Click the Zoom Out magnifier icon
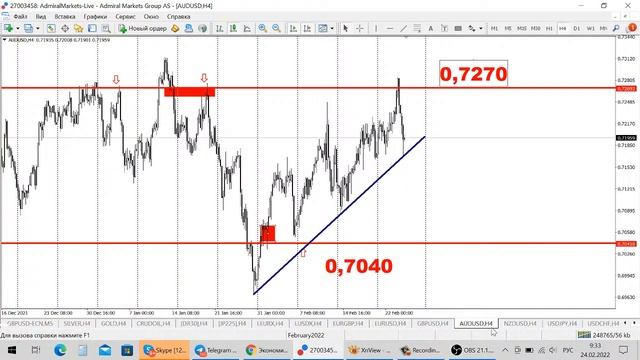The image size is (640, 360). [x=276, y=28]
